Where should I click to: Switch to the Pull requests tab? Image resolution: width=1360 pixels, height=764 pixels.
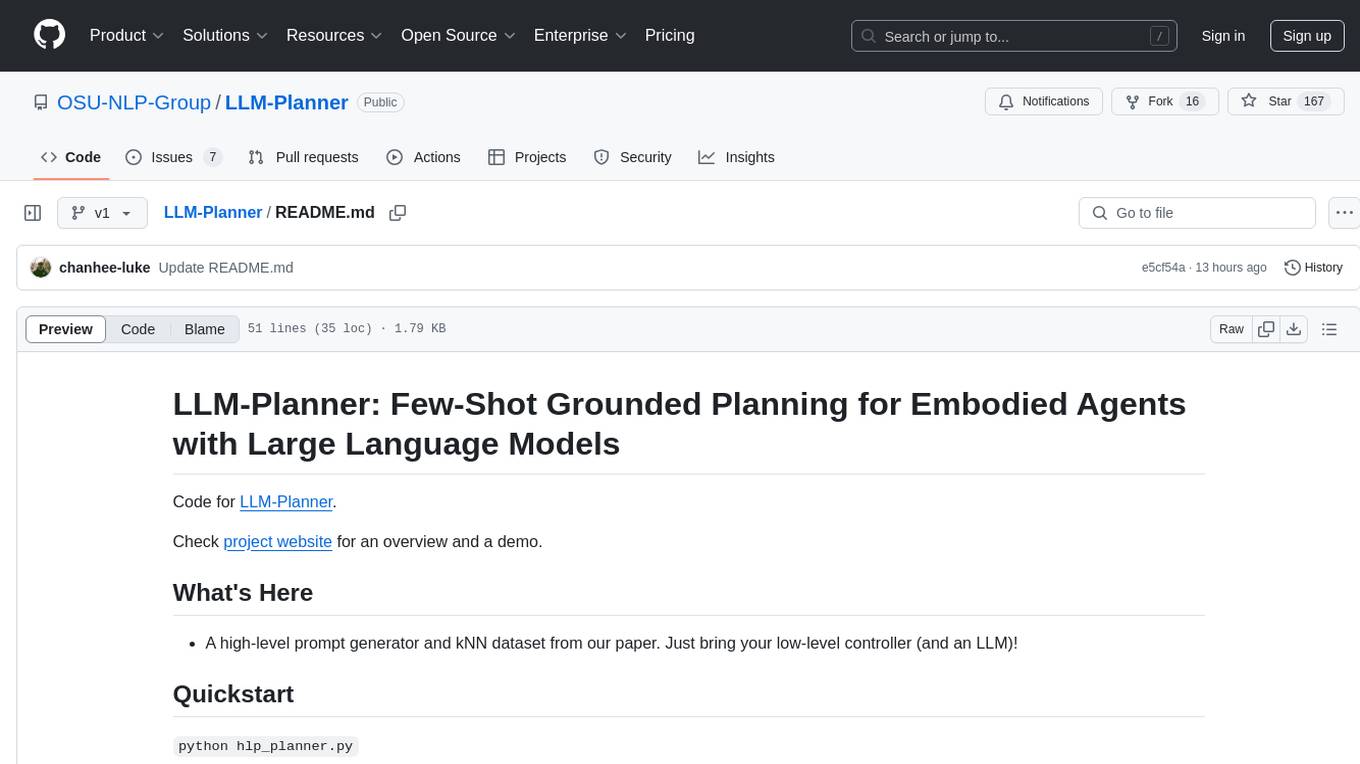click(303, 157)
